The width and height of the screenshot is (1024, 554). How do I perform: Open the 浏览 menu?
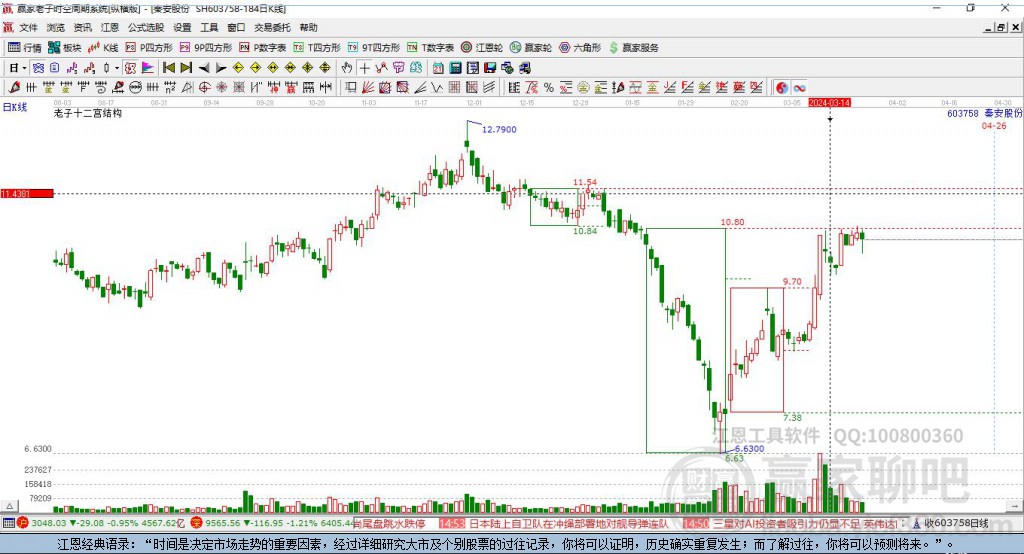(56, 27)
